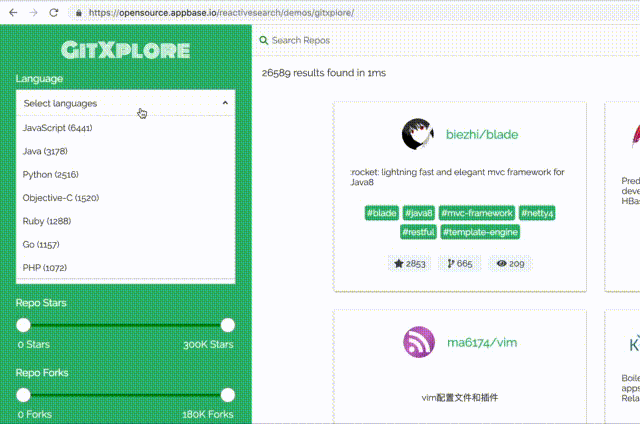Click the Repo Stars maximum slider handle
This screenshot has height=424, width=640.
[228, 325]
